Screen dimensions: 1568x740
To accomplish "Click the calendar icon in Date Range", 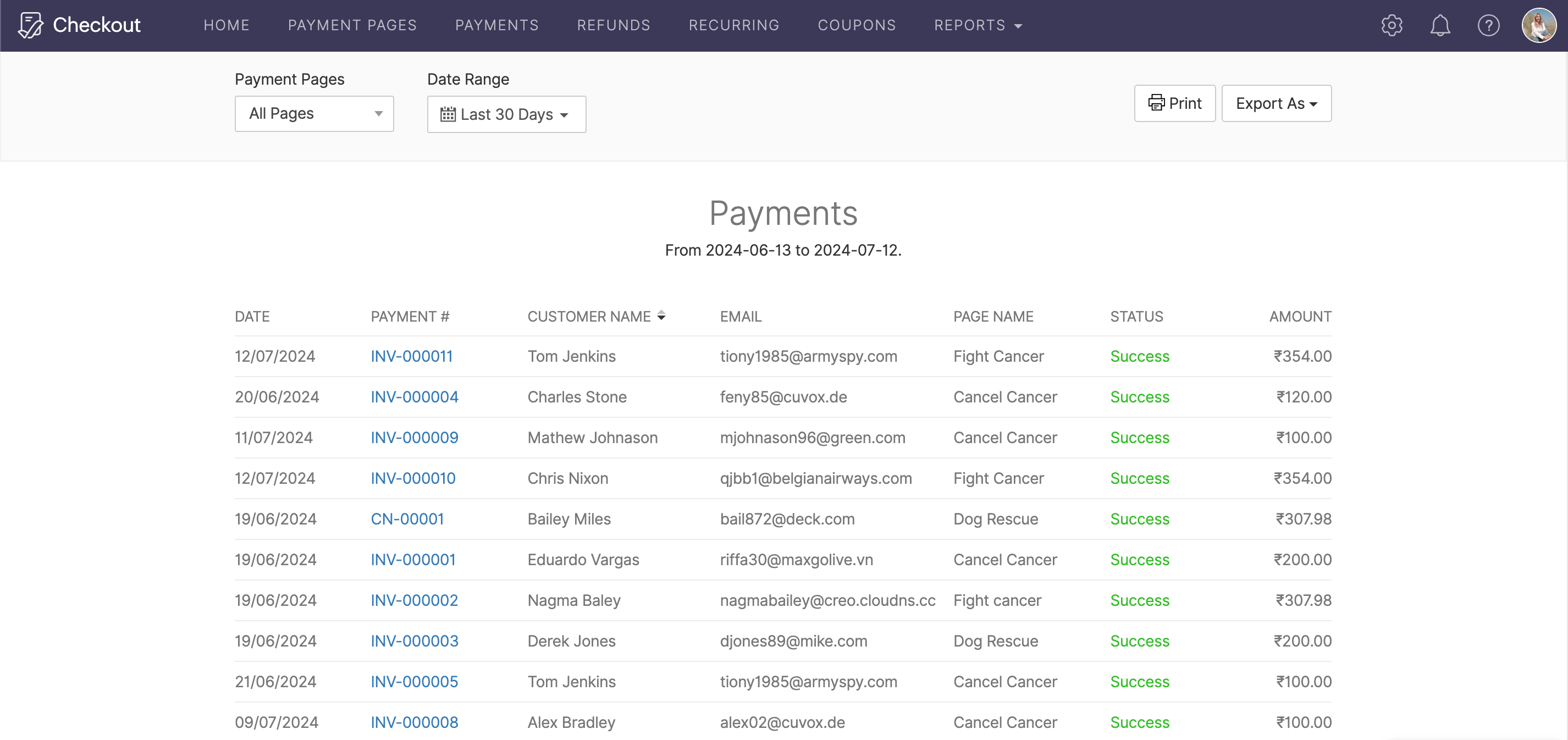I will [449, 114].
